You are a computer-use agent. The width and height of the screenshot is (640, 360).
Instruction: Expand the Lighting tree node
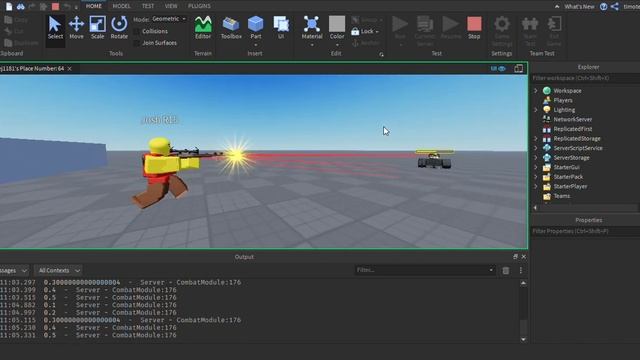click(x=536, y=110)
